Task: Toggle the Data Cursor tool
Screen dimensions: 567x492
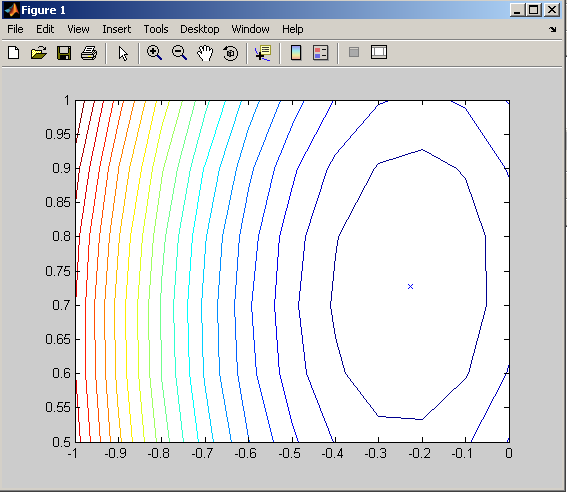Action: point(263,53)
